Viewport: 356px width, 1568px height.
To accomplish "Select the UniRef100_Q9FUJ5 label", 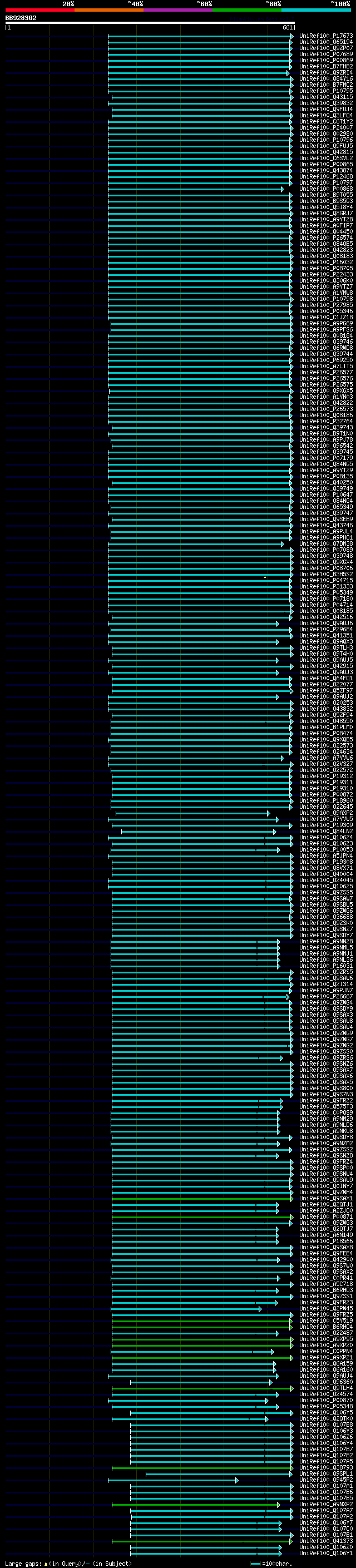I will (326, 146).
